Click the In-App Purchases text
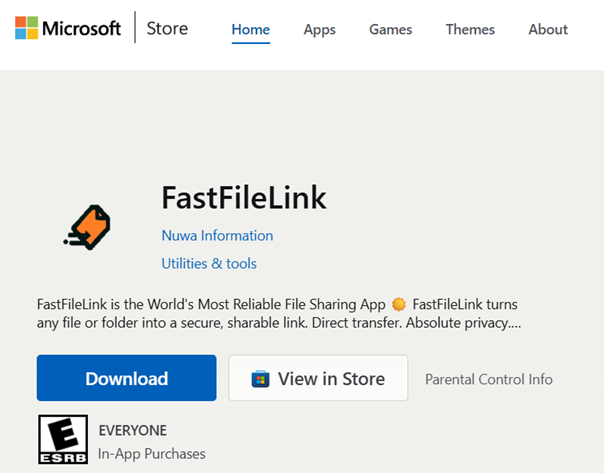This screenshot has width=604, height=473. (151, 454)
